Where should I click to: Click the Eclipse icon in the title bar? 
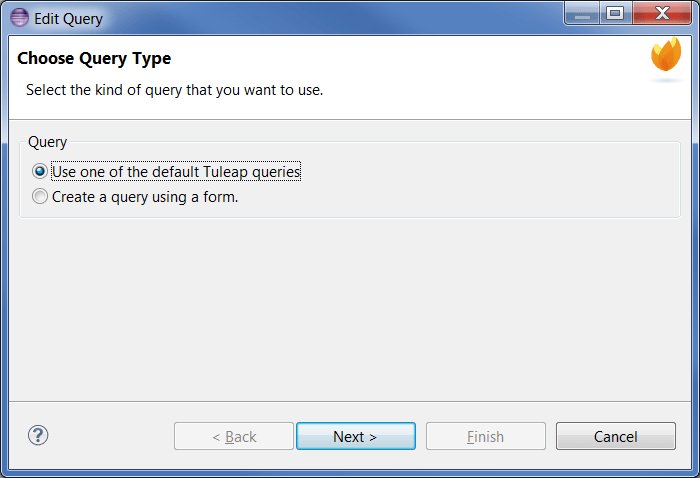pos(19,18)
